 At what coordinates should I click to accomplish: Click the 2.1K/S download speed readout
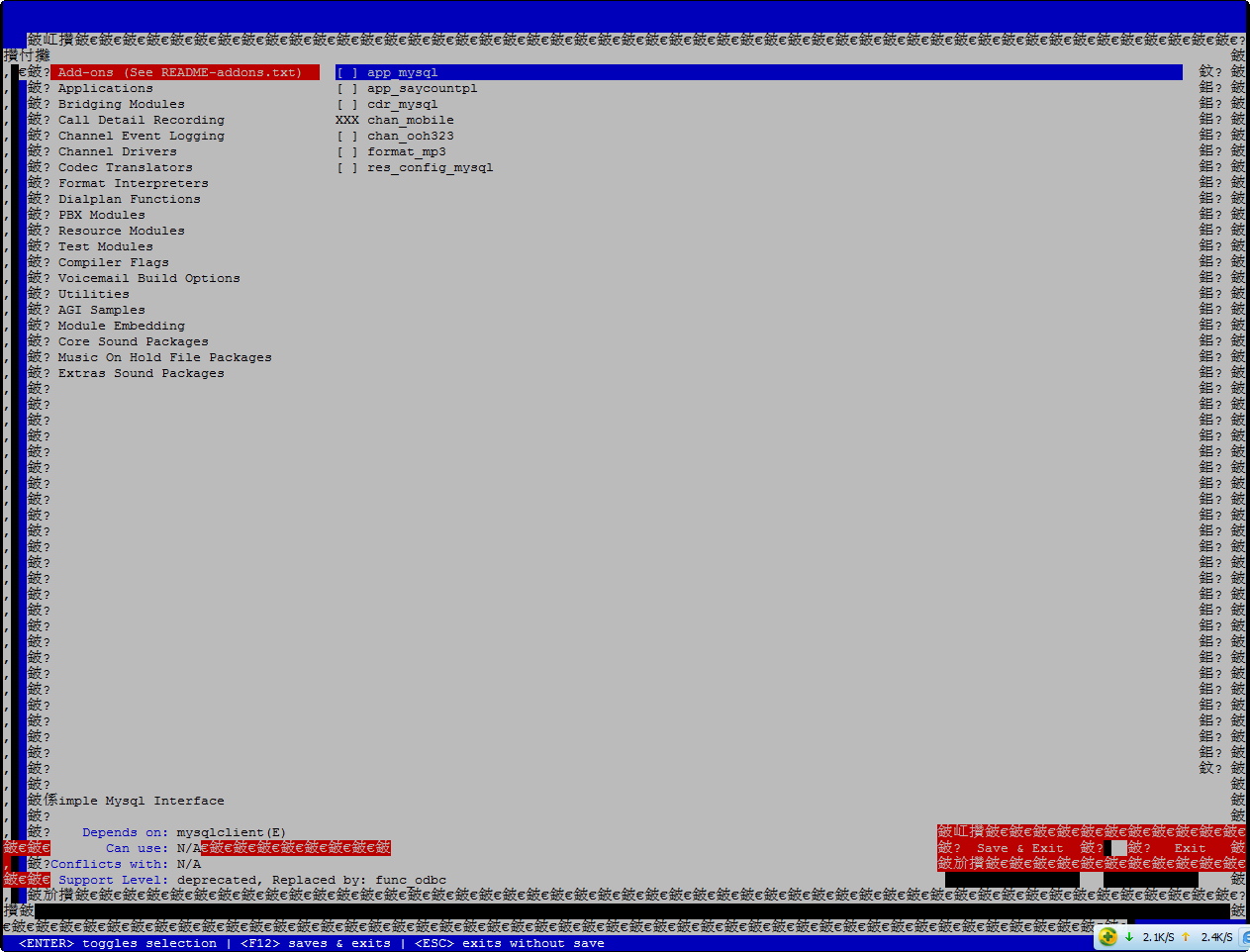click(1158, 937)
